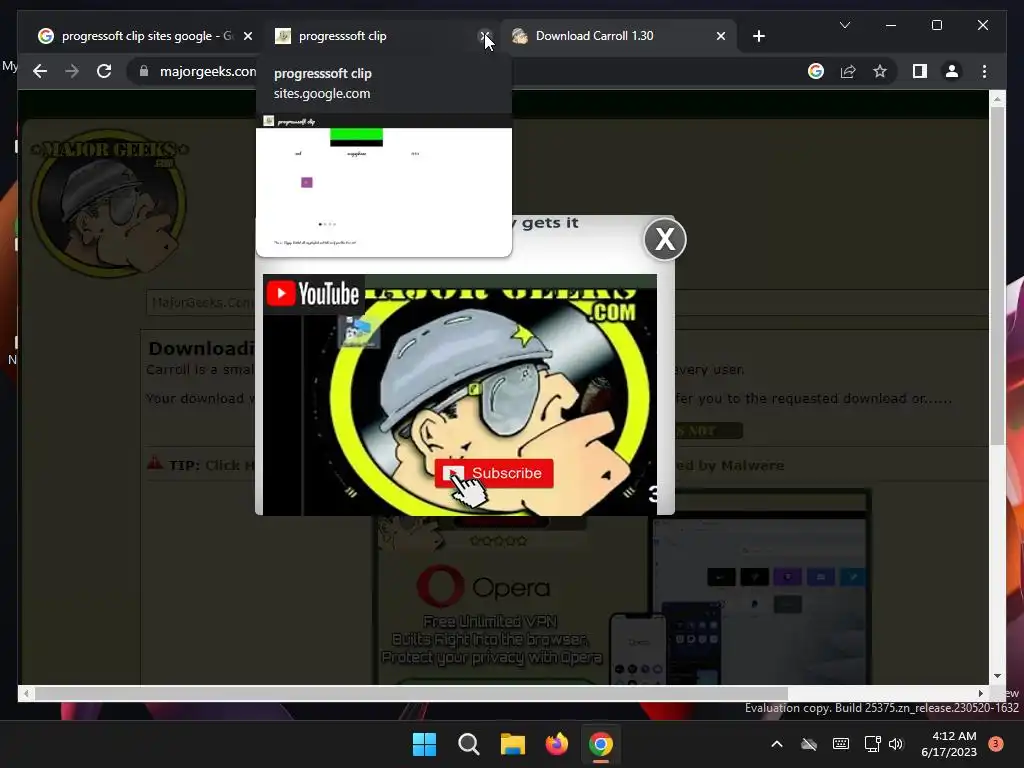
Task: Open the Windows Start menu
Action: coord(424,744)
